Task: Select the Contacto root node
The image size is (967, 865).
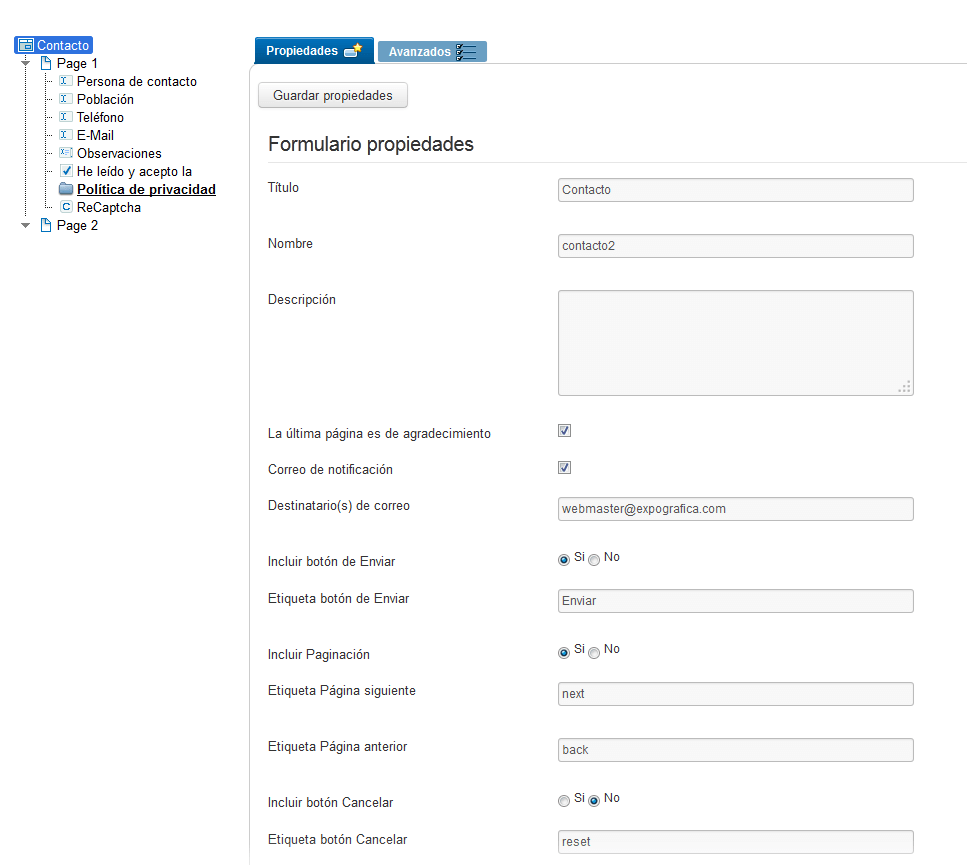Action: point(54,45)
